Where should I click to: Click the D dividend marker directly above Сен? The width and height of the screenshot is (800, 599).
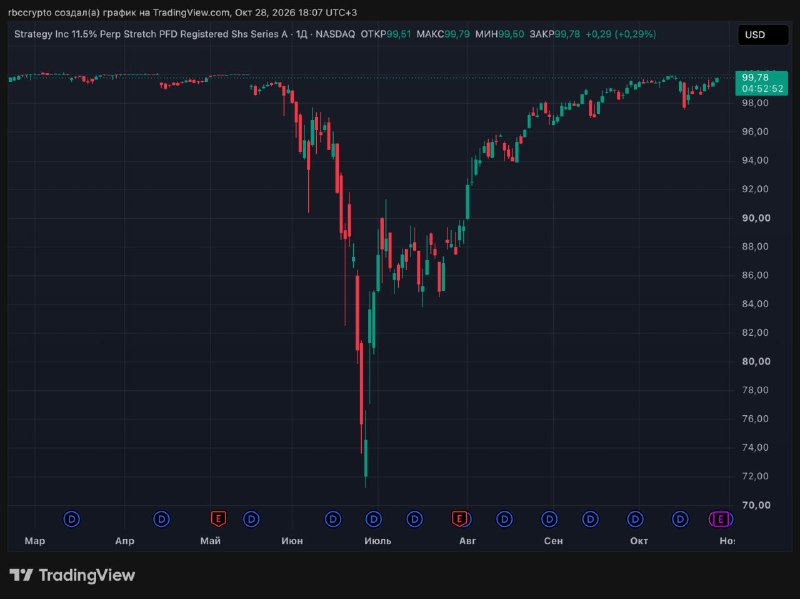pos(549,519)
